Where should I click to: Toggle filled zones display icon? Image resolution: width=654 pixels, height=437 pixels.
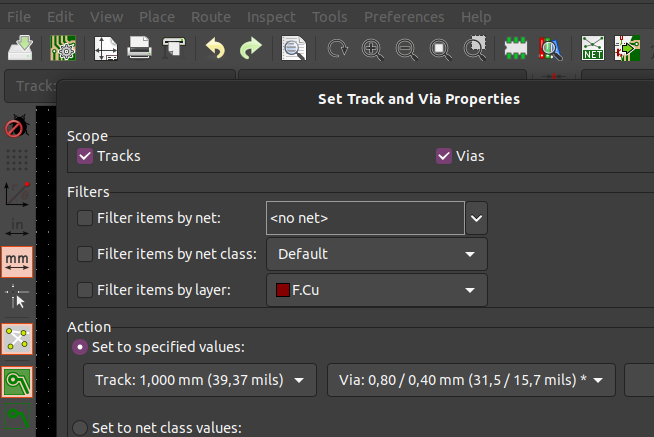coord(17,382)
